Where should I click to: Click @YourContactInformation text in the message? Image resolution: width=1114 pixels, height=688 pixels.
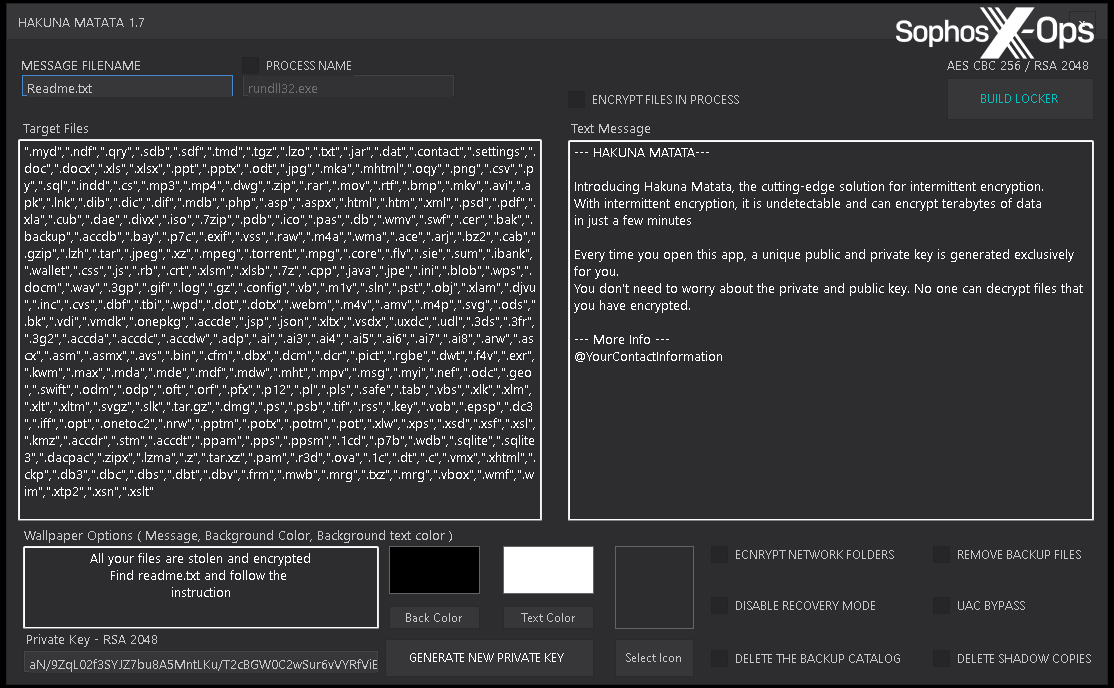[648, 357]
